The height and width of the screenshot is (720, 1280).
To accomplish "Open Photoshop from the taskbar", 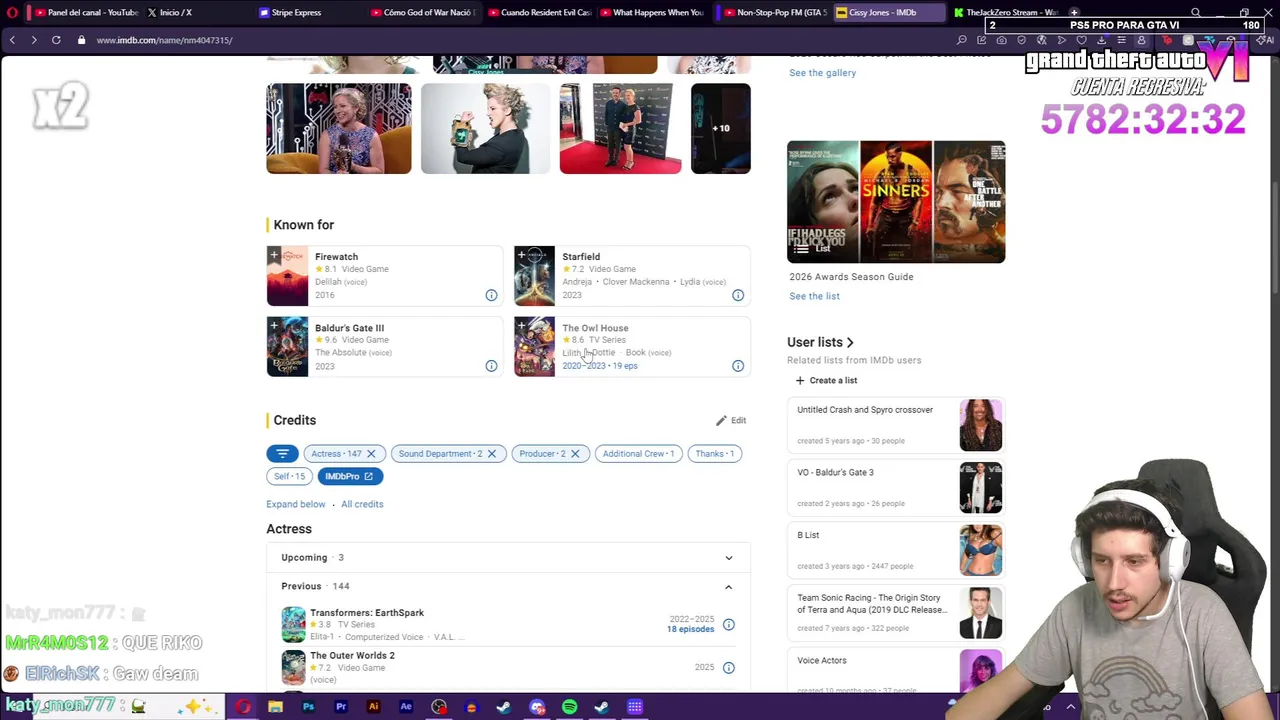I will pyautogui.click(x=308, y=707).
